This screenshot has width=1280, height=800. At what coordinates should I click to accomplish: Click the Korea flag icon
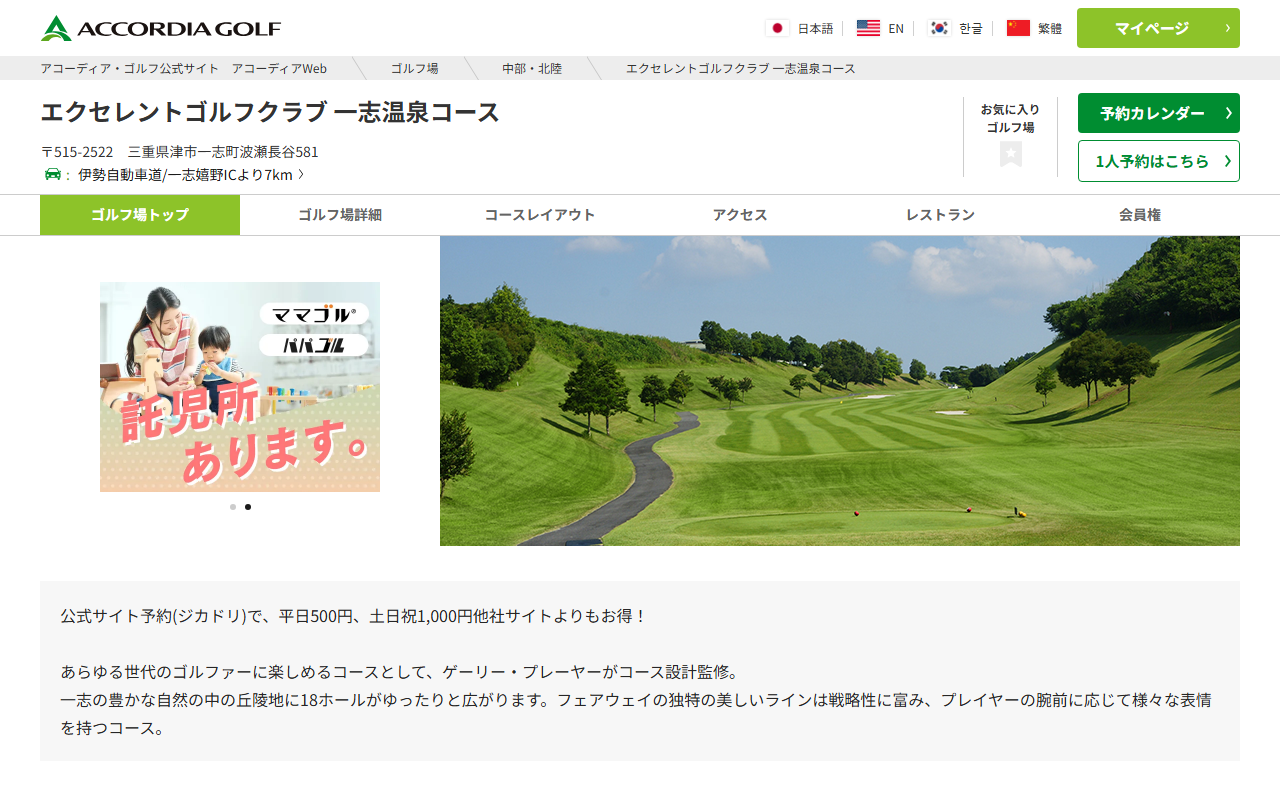939,28
